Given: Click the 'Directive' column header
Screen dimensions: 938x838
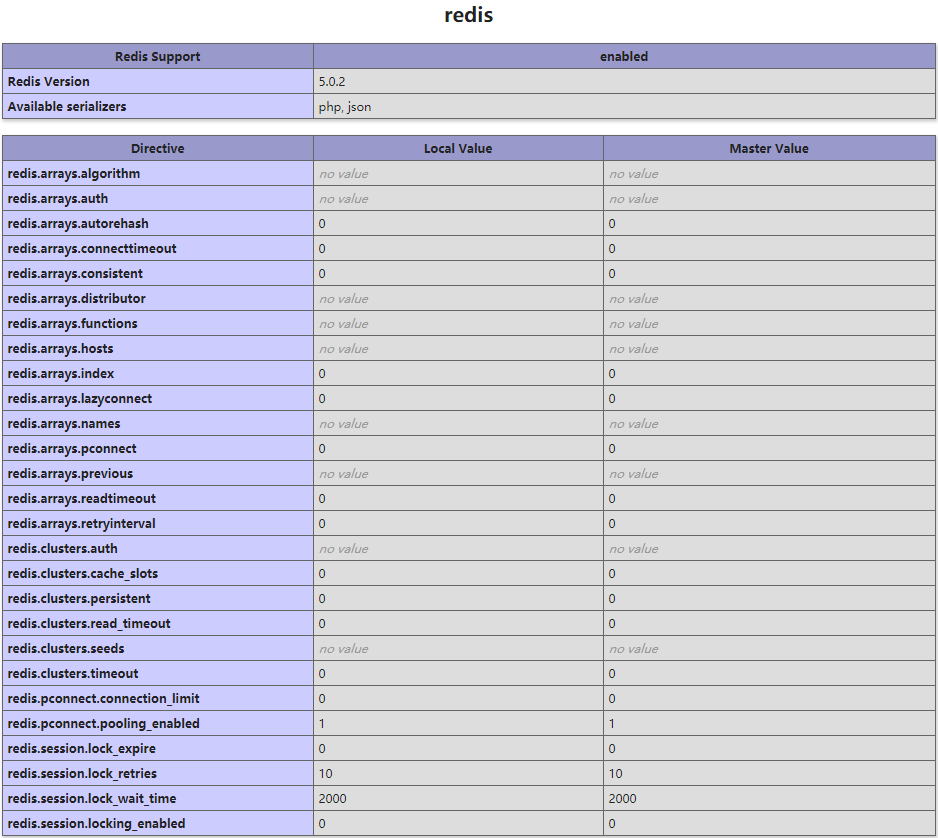Looking at the screenshot, I should pyautogui.click(x=158, y=148).
